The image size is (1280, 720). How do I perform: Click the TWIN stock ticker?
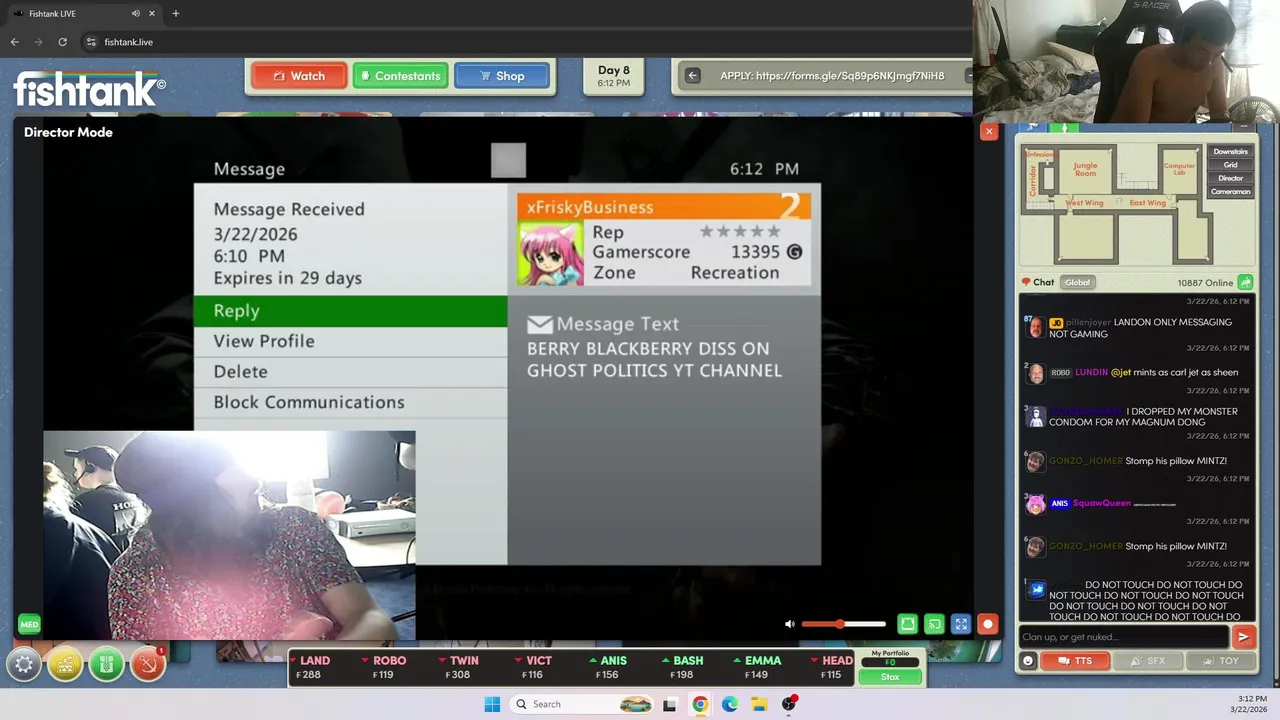pyautogui.click(x=459, y=667)
